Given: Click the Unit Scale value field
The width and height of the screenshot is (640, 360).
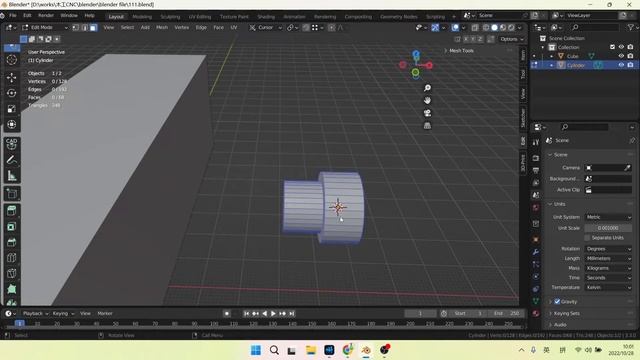Looking at the screenshot, I should click(x=608, y=228).
